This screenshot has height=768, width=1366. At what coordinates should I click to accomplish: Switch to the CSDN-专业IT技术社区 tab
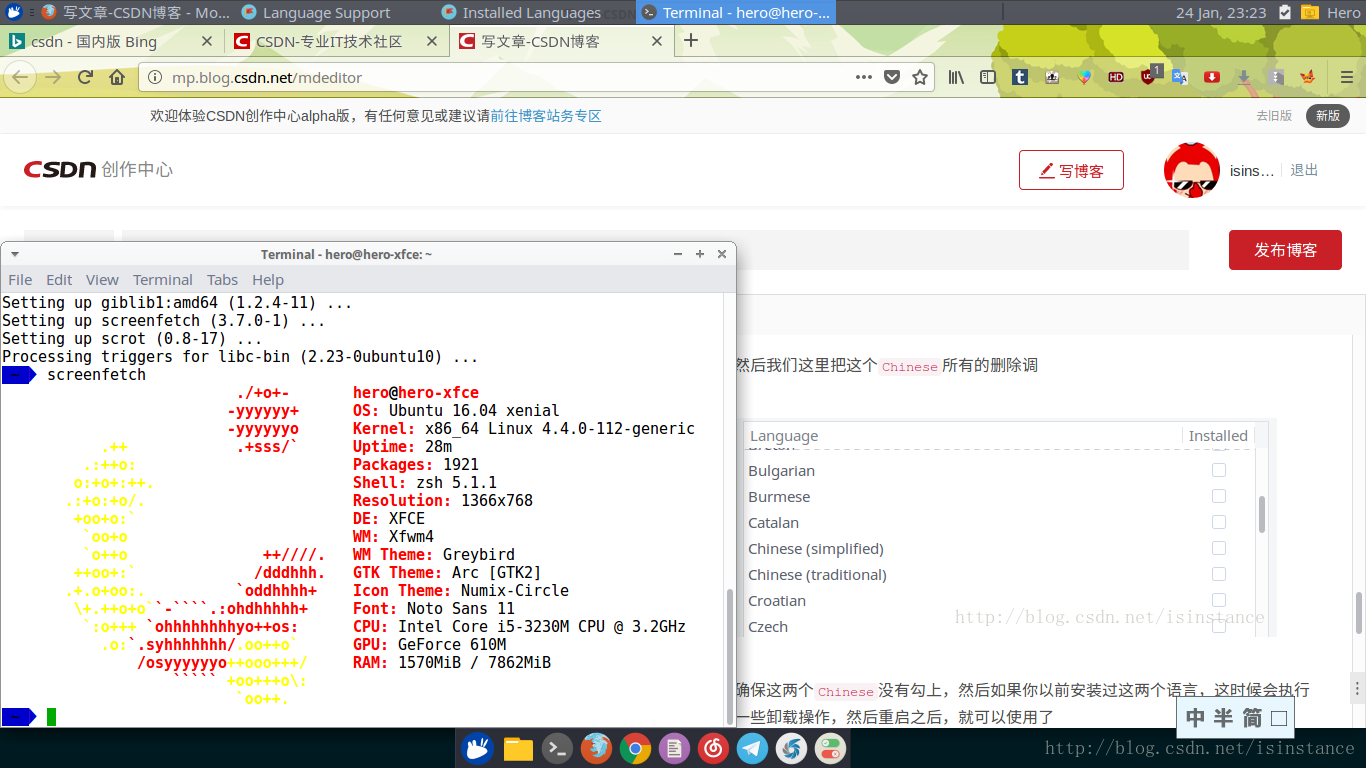(337, 41)
